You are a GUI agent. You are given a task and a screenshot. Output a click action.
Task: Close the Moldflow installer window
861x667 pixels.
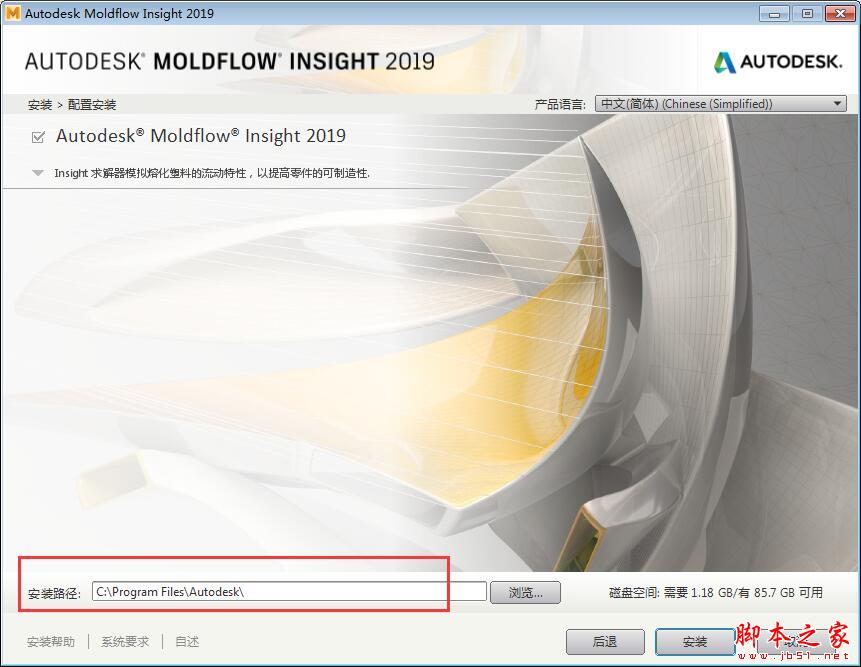[x=840, y=14]
